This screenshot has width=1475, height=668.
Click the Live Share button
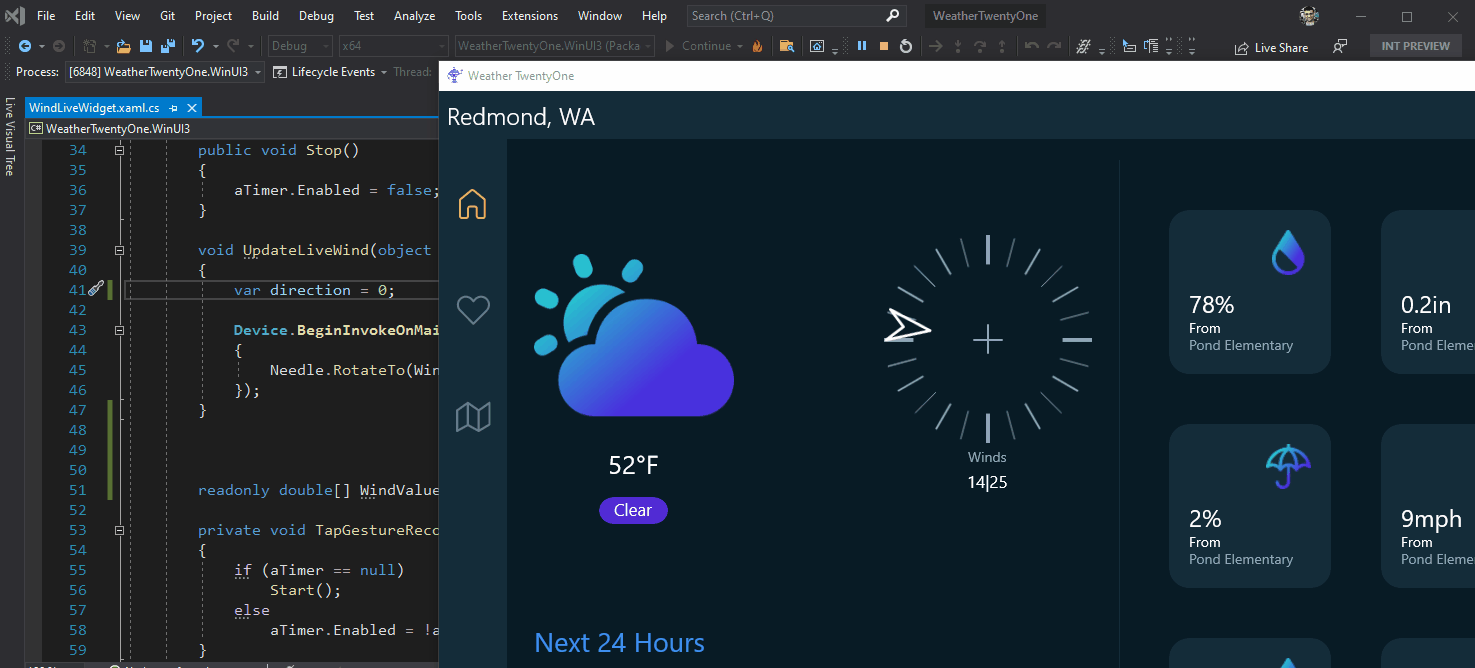pyautogui.click(x=1272, y=47)
